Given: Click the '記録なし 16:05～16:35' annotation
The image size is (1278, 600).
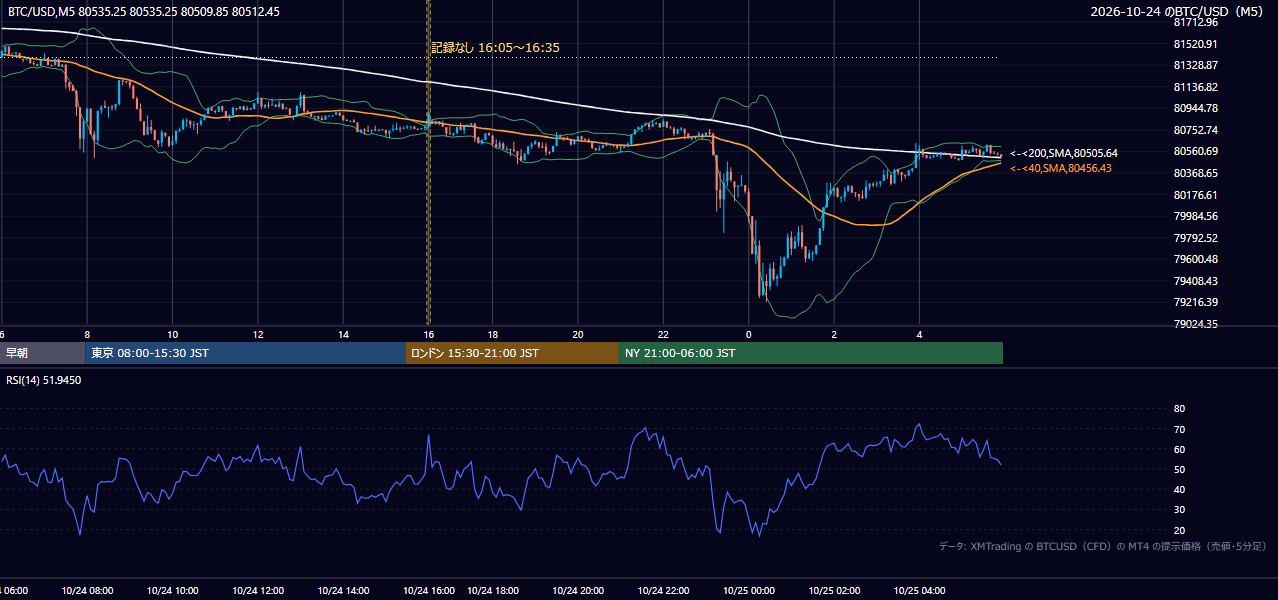Looking at the screenshot, I should 495,47.
